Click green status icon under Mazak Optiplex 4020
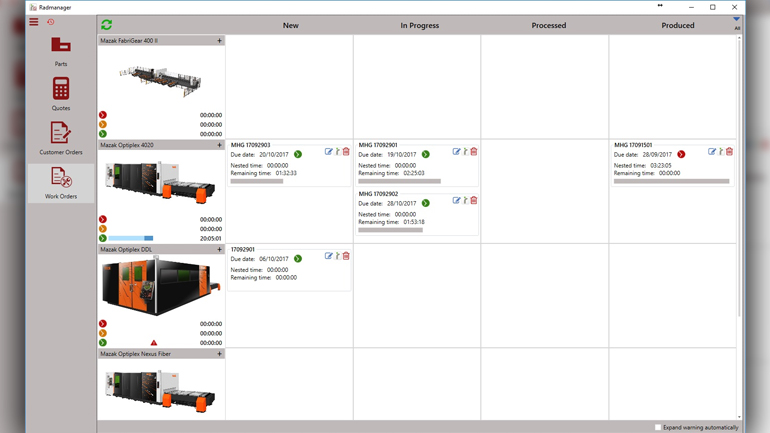 coord(103,238)
